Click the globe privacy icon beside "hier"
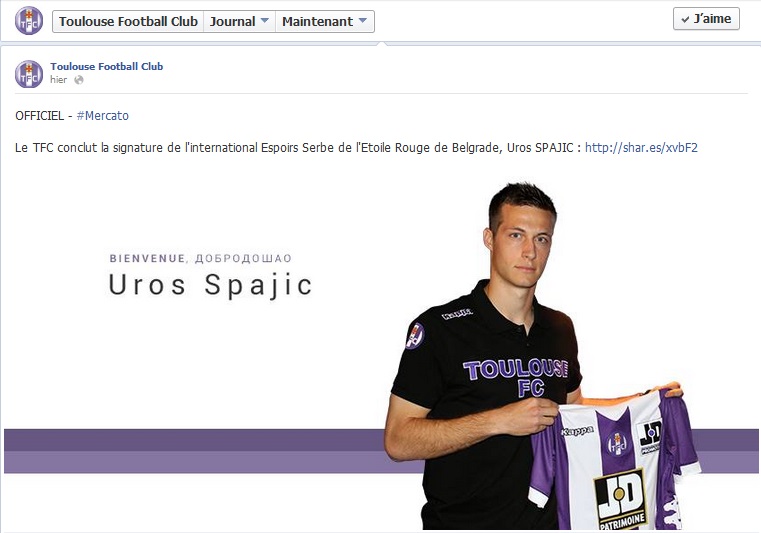The width and height of the screenshot is (761, 533). tap(79, 80)
